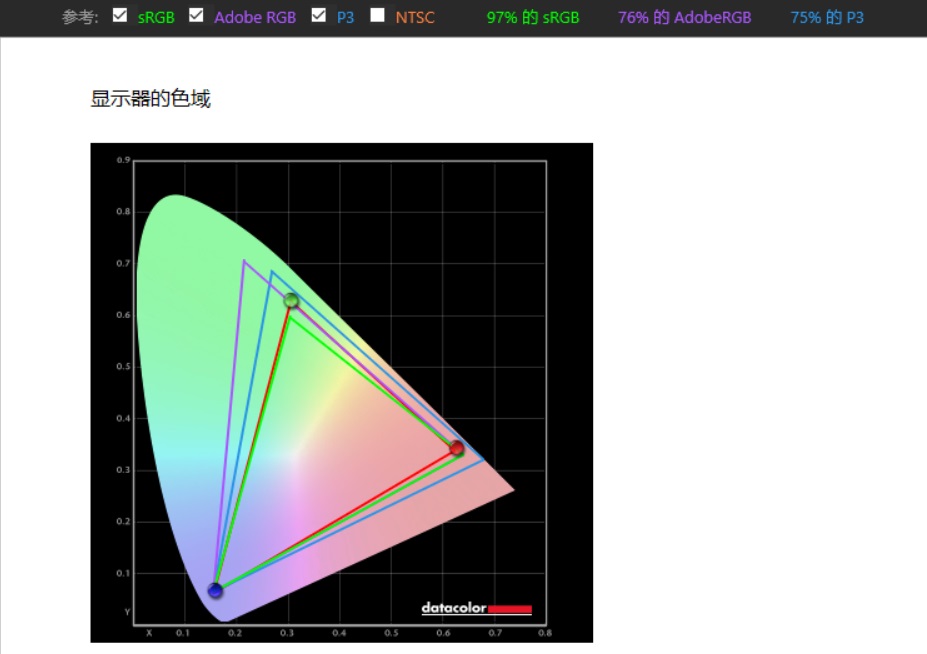Click the green sRGB label
The height and width of the screenshot is (654, 927).
point(156,18)
